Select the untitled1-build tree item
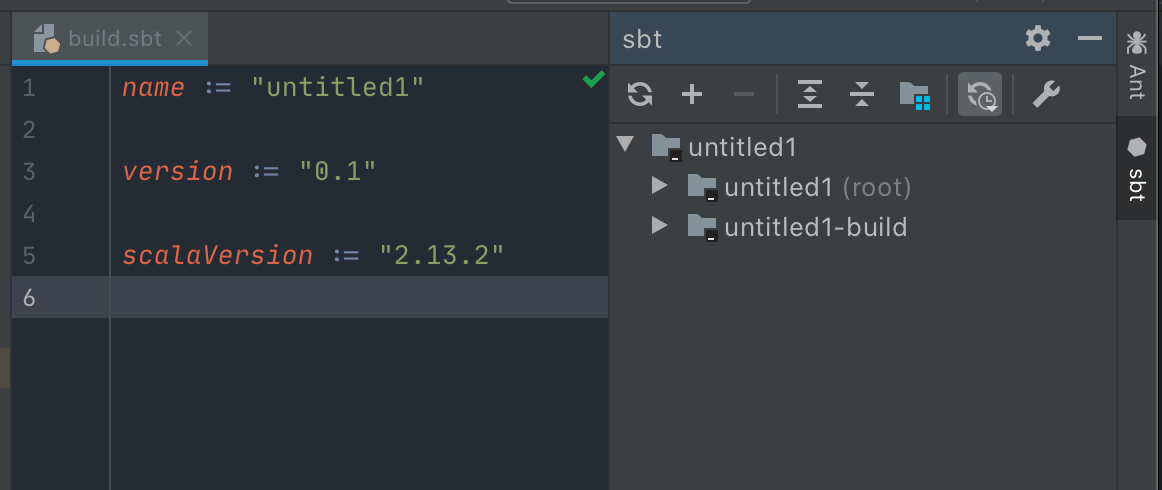The height and width of the screenshot is (490, 1162). click(815, 227)
